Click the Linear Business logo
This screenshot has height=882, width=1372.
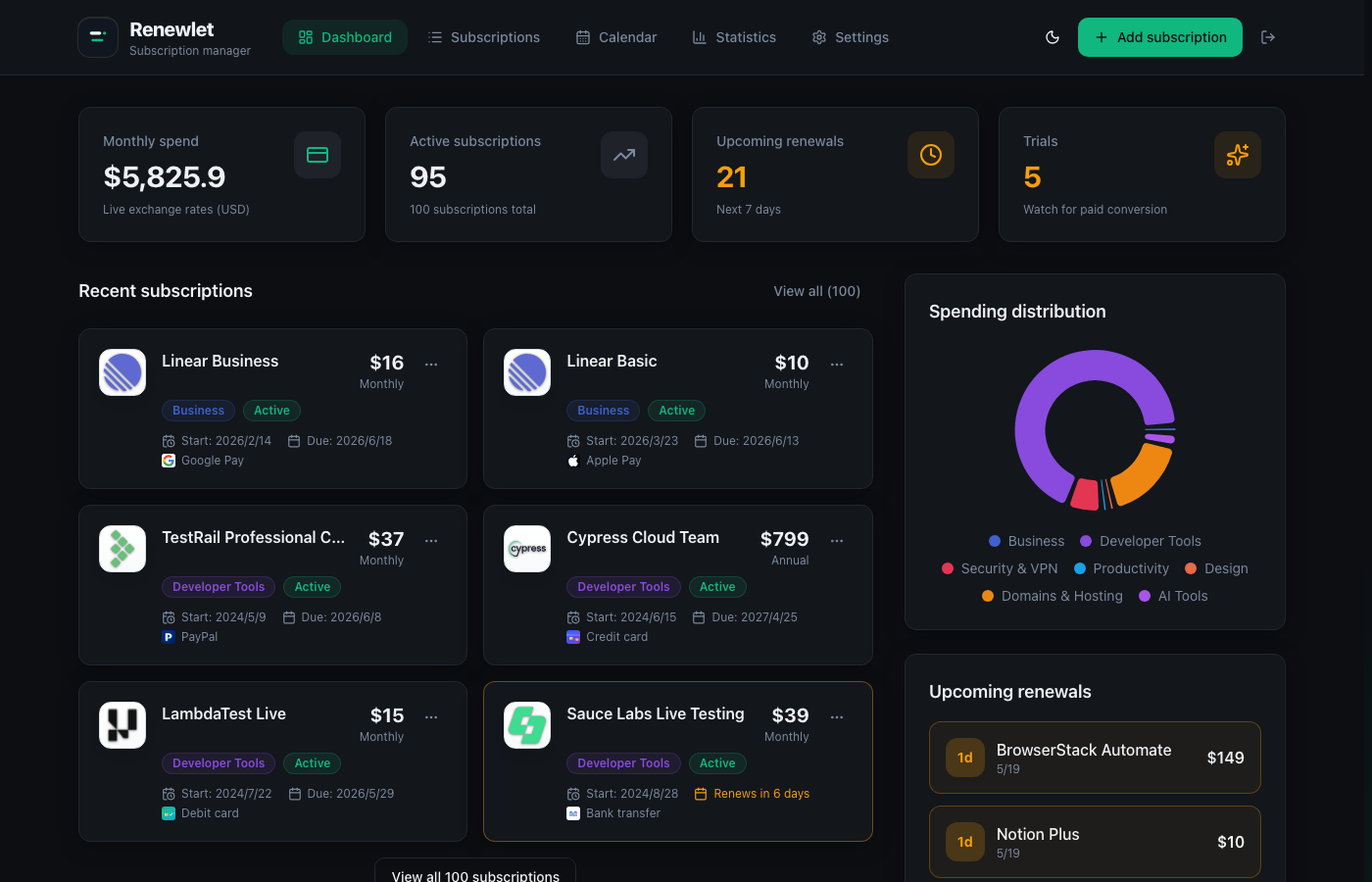coord(122,372)
